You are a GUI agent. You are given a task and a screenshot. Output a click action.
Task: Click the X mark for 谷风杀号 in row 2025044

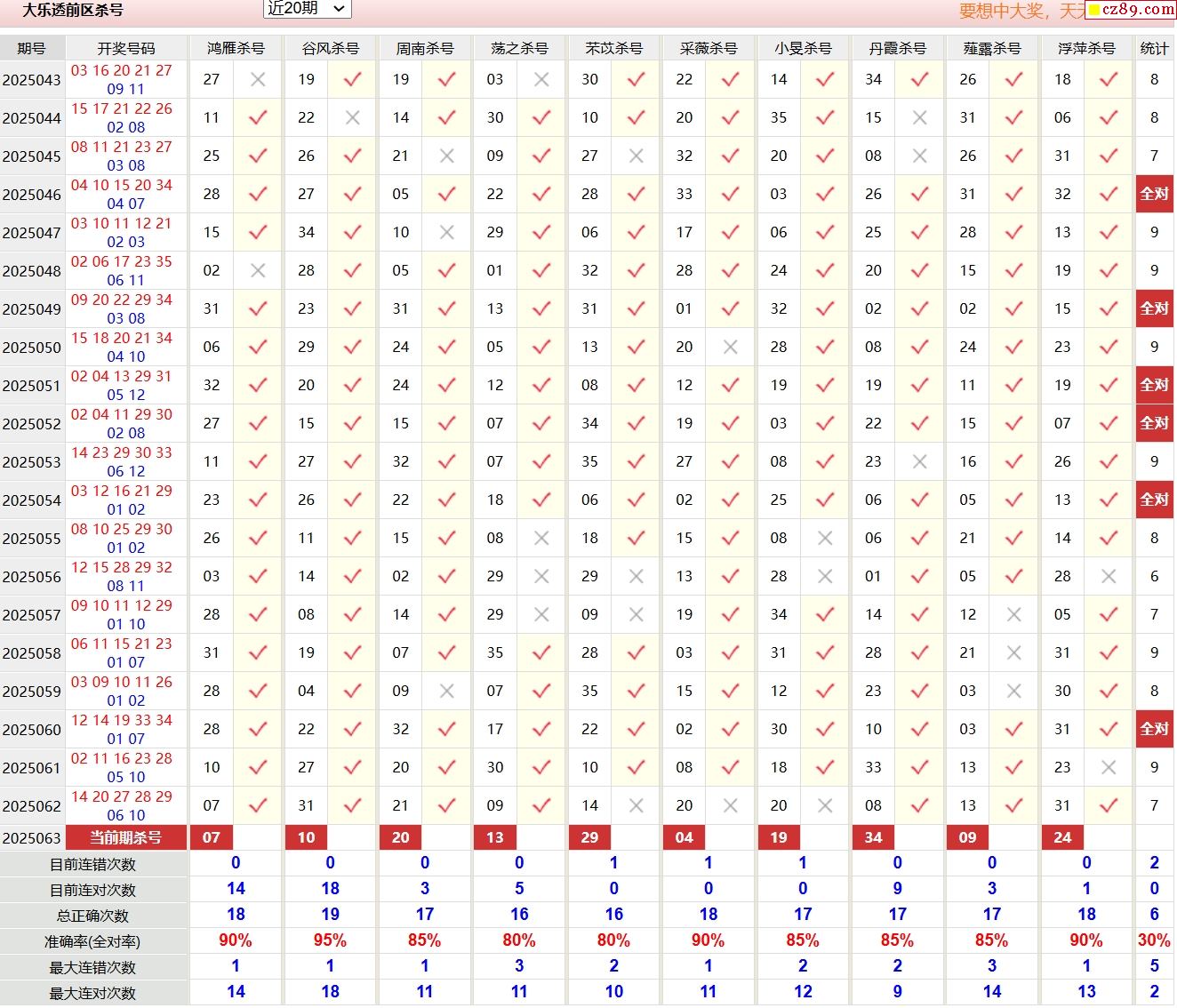353,117
